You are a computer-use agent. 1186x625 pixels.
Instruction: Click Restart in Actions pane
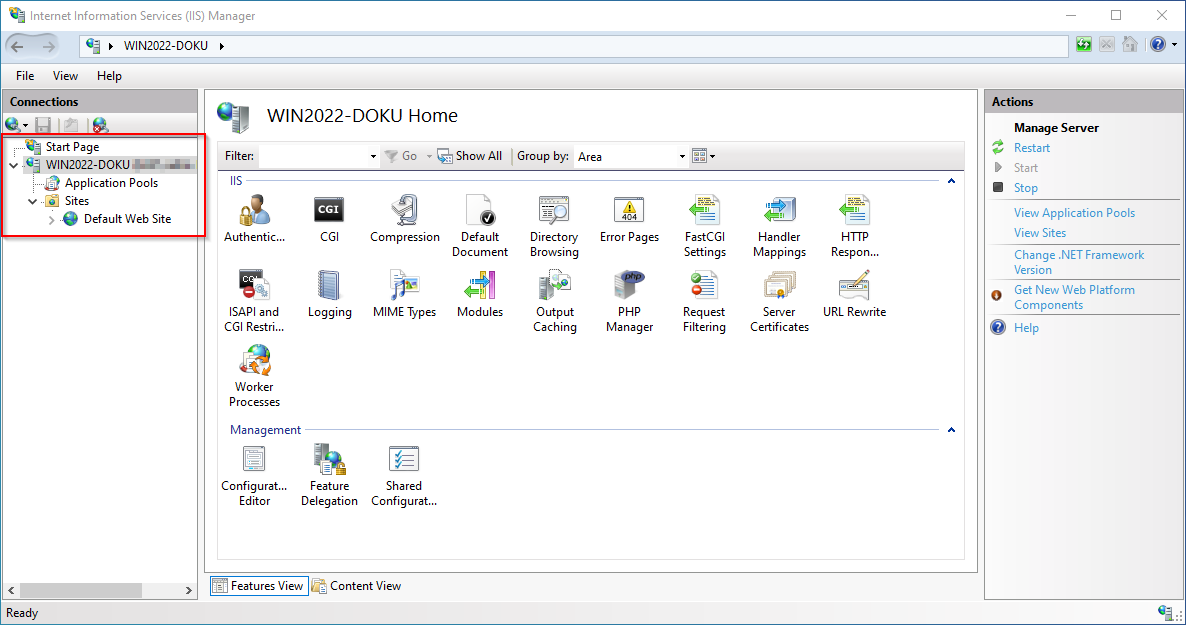click(x=1032, y=148)
